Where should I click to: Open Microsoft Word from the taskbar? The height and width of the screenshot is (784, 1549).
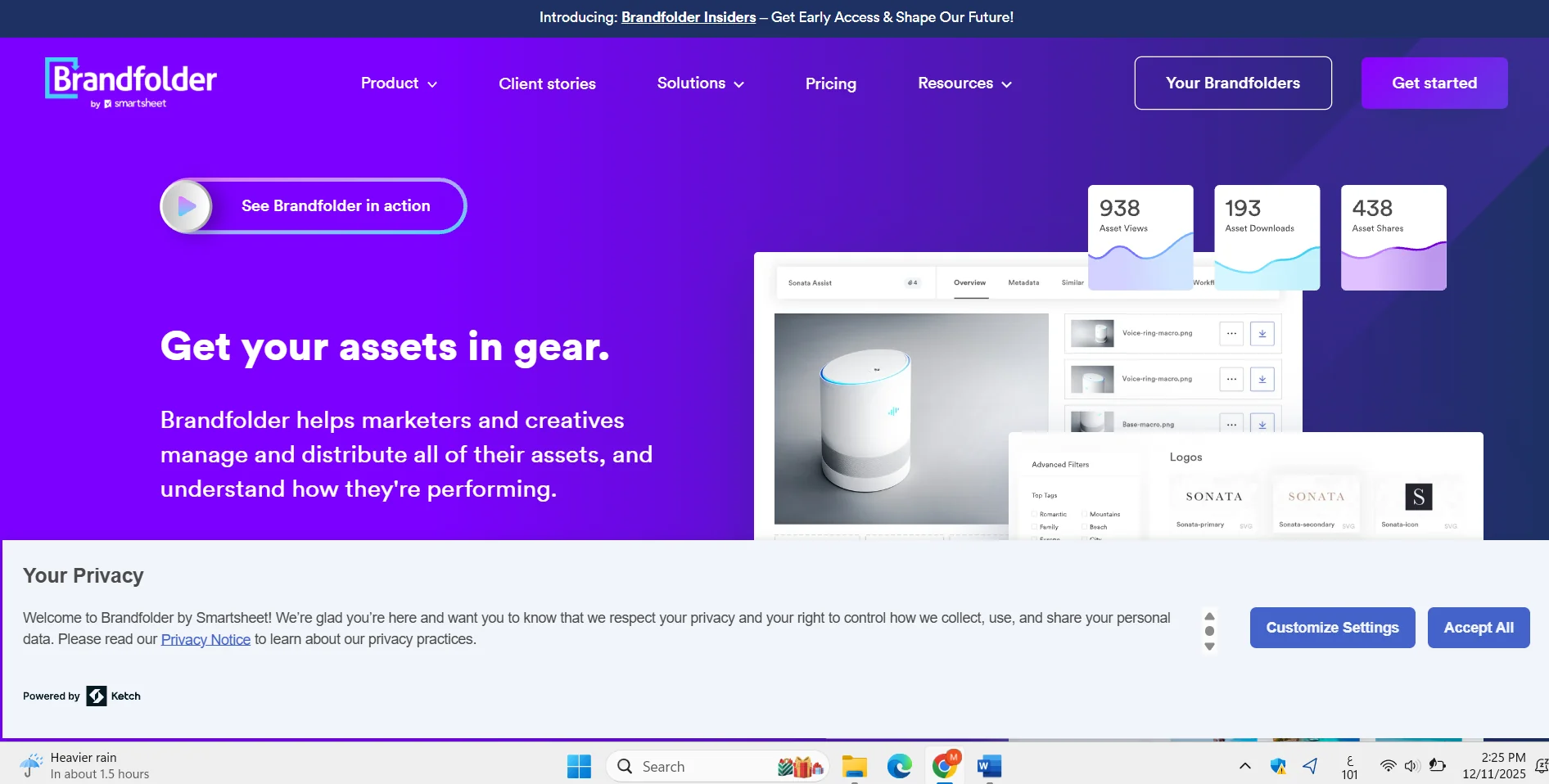tap(989, 766)
